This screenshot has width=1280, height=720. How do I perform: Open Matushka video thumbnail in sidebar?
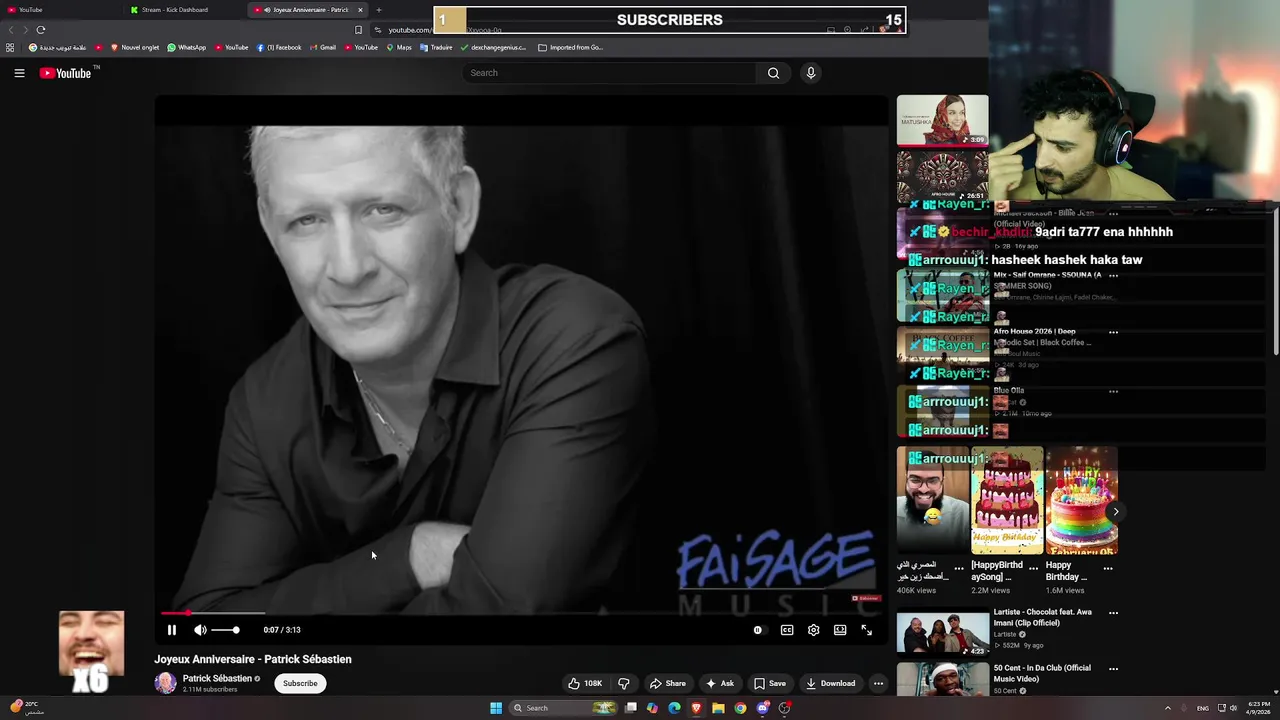942,120
